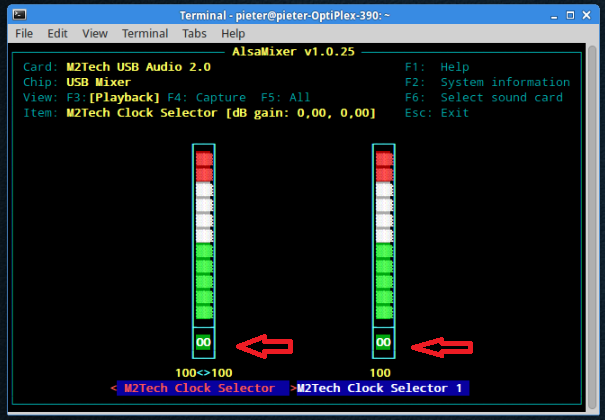Toggle mute box under M2Tech Clock Selector 1
605x420 pixels.
click(x=384, y=342)
